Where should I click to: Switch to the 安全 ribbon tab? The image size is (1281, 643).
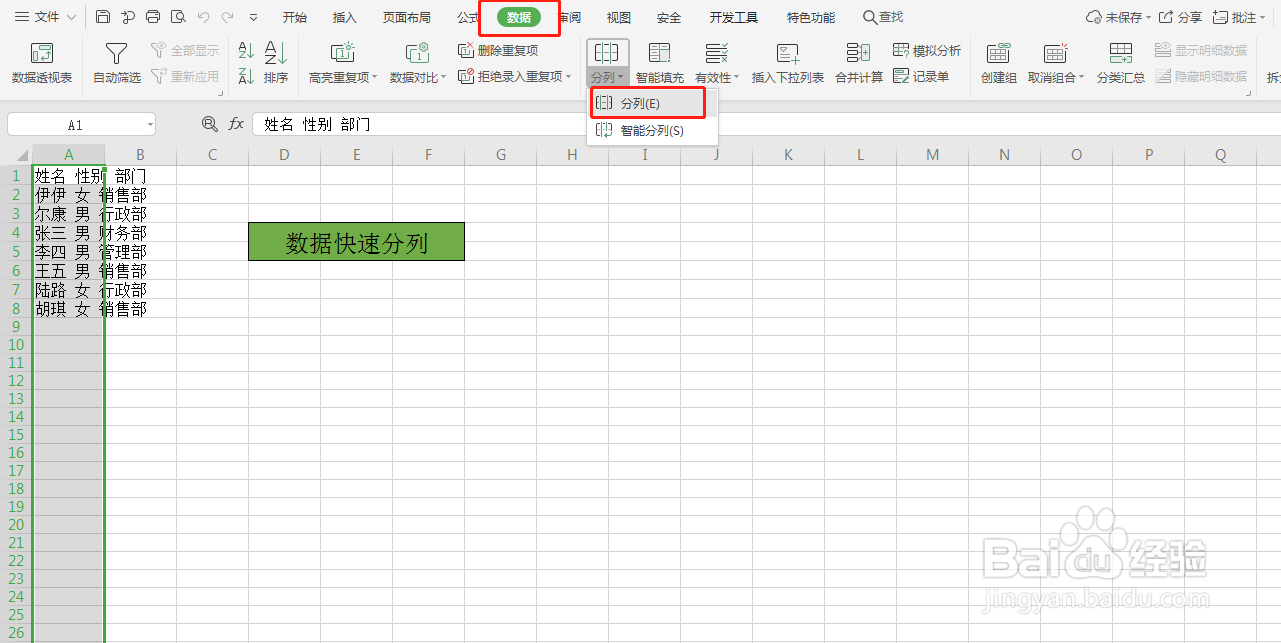[x=669, y=17]
